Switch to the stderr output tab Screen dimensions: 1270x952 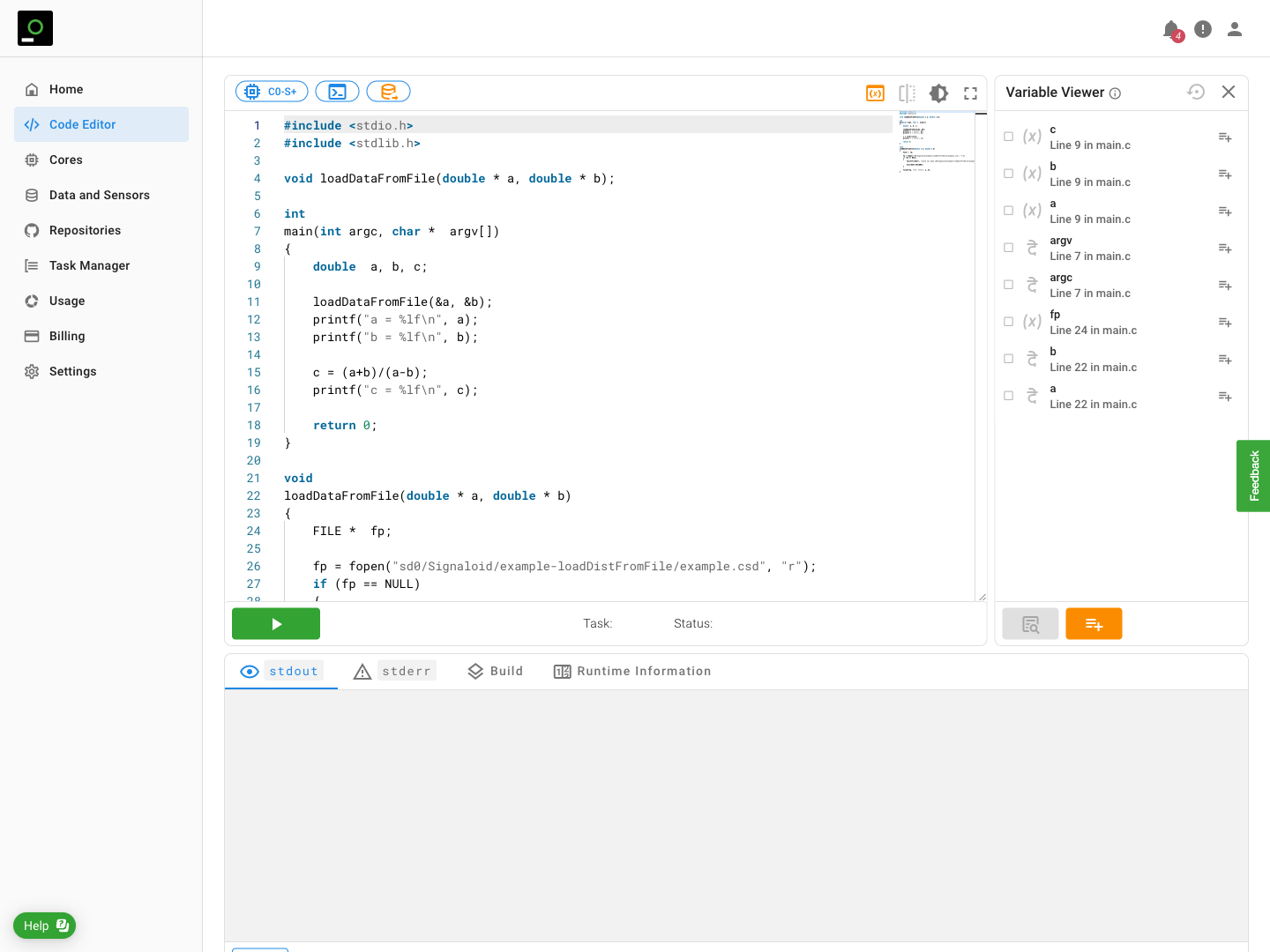(394, 672)
